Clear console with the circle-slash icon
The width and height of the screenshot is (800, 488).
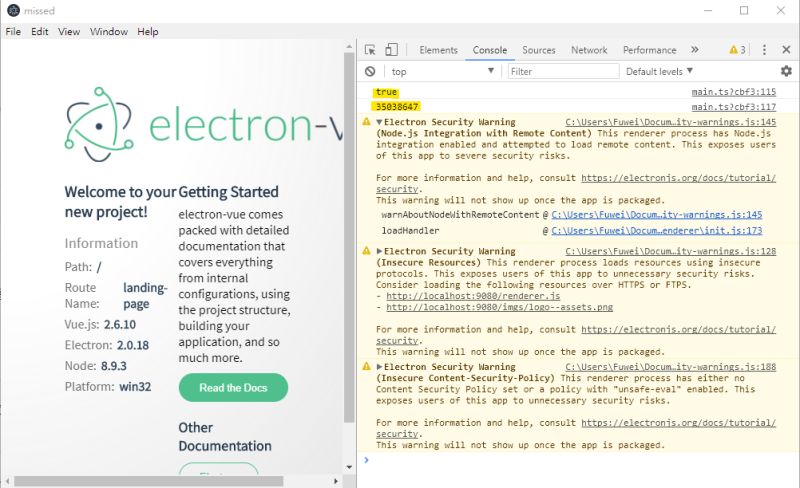click(370, 71)
